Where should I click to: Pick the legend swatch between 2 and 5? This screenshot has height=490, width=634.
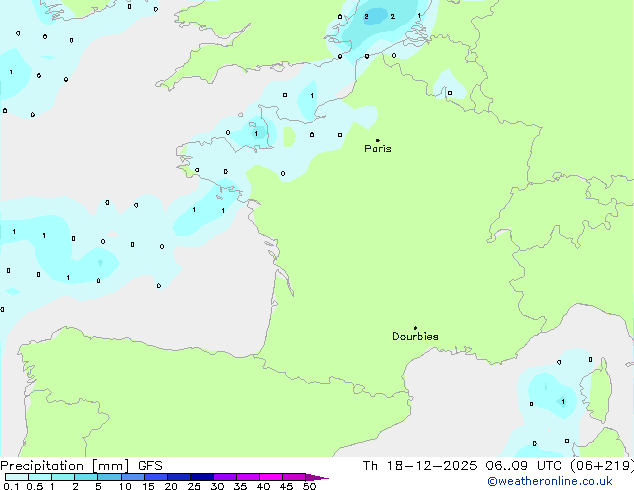click(86, 477)
